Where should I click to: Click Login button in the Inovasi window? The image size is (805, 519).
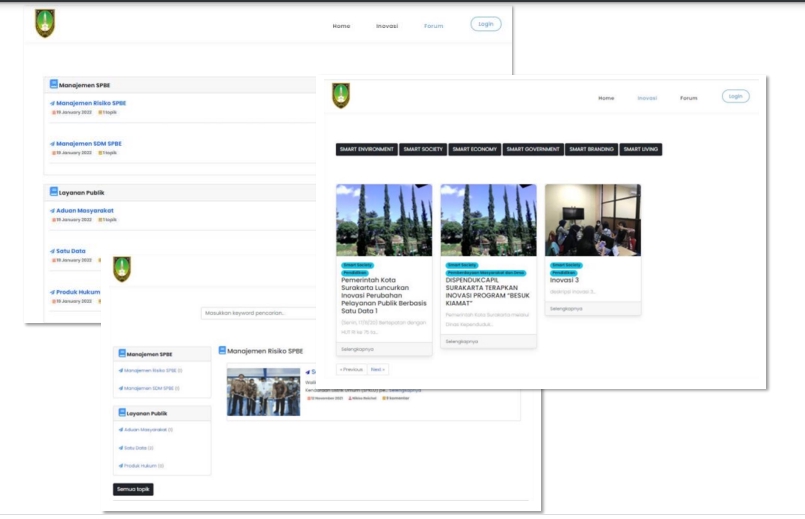coord(735,96)
